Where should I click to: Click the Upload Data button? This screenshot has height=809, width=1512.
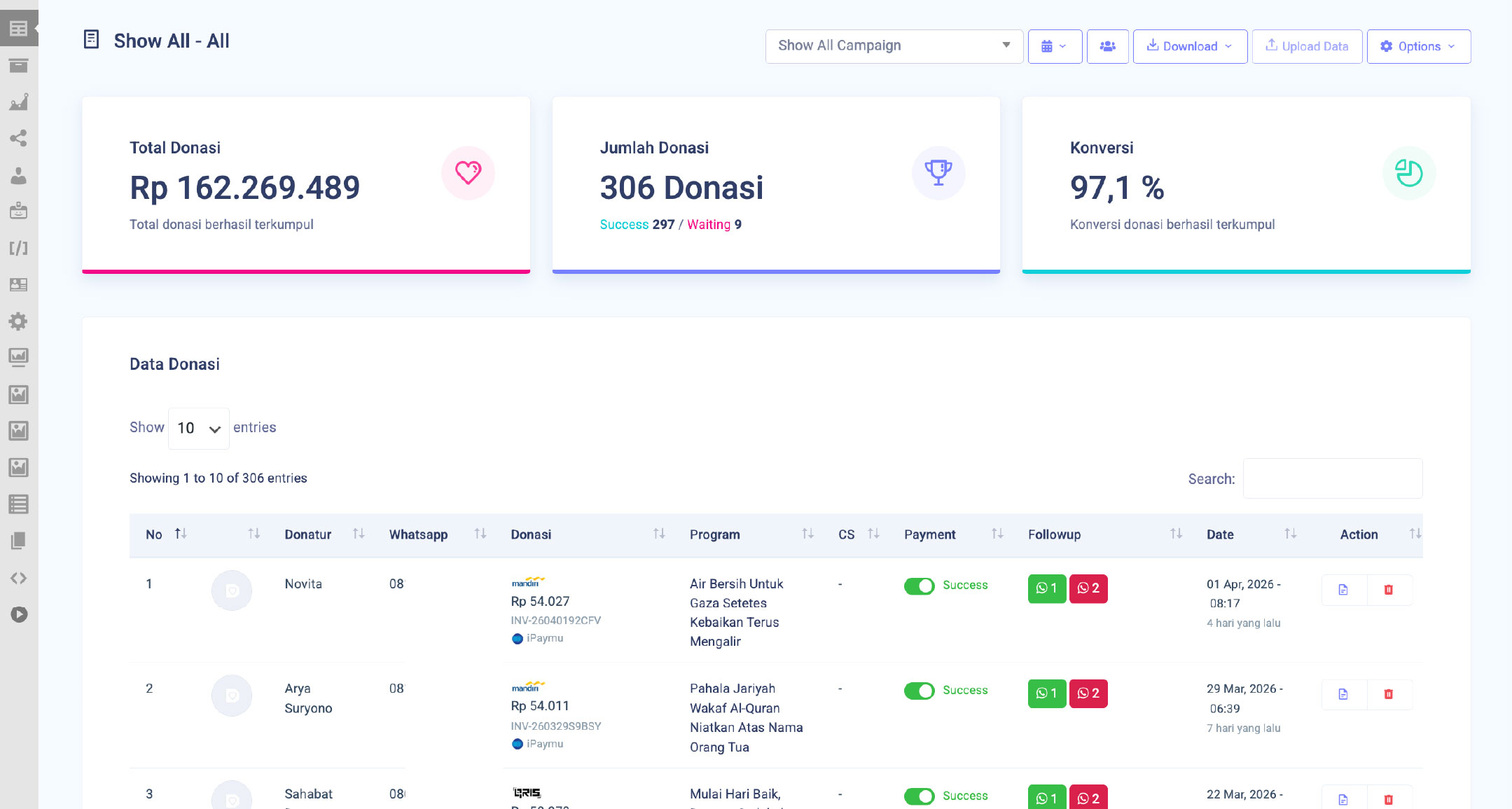pos(1307,46)
